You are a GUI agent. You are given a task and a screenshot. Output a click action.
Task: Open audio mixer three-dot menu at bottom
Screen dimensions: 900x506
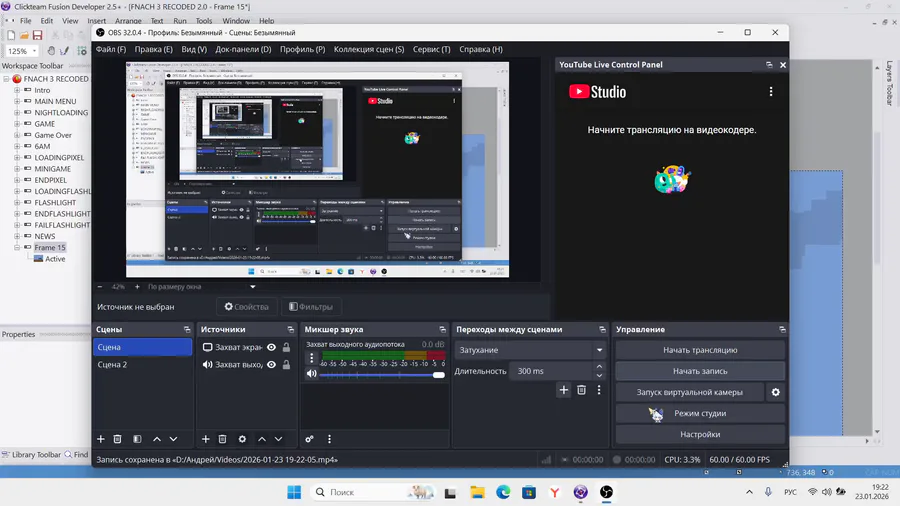(329, 439)
